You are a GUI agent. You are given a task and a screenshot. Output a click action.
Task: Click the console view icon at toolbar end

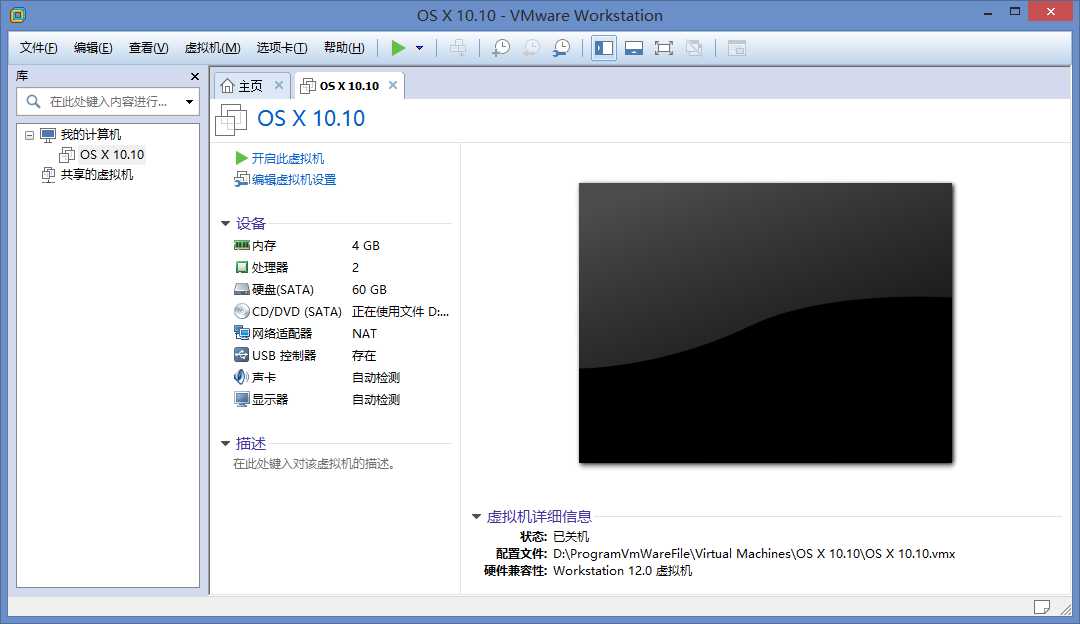(x=737, y=48)
